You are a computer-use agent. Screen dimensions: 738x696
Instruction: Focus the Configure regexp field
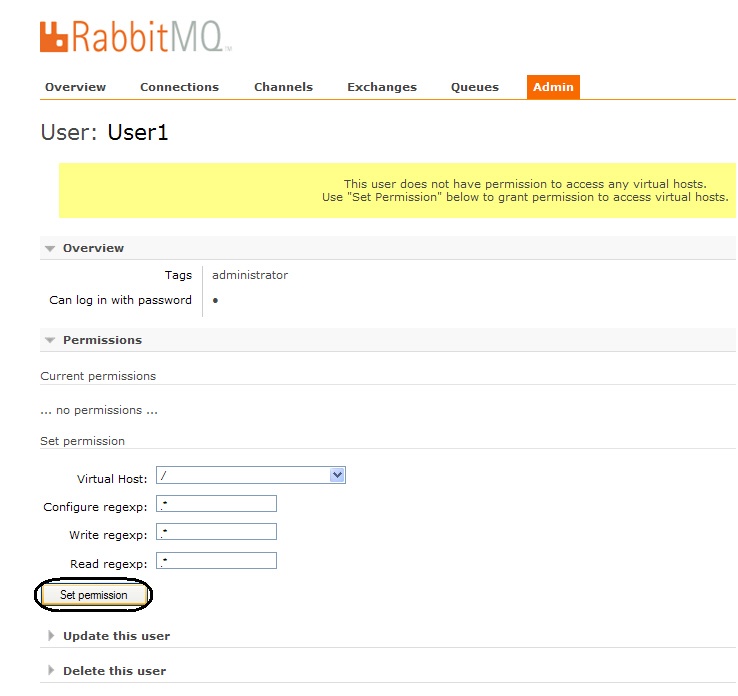(x=216, y=504)
